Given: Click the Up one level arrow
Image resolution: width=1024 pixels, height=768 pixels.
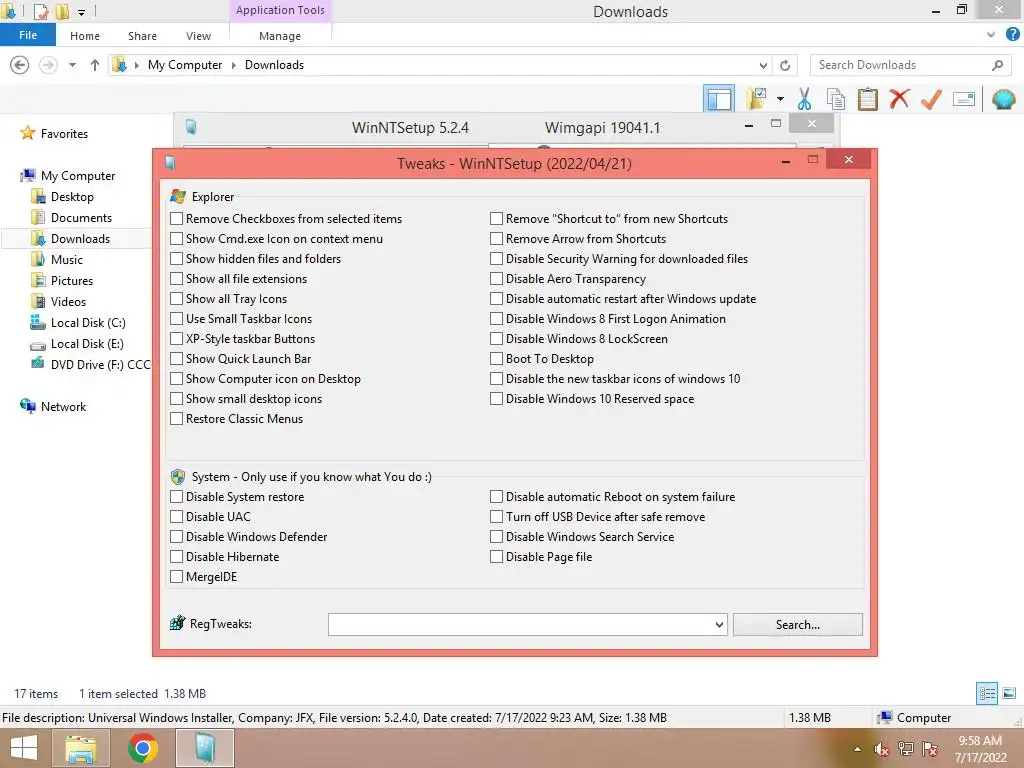Looking at the screenshot, I should pos(95,65).
